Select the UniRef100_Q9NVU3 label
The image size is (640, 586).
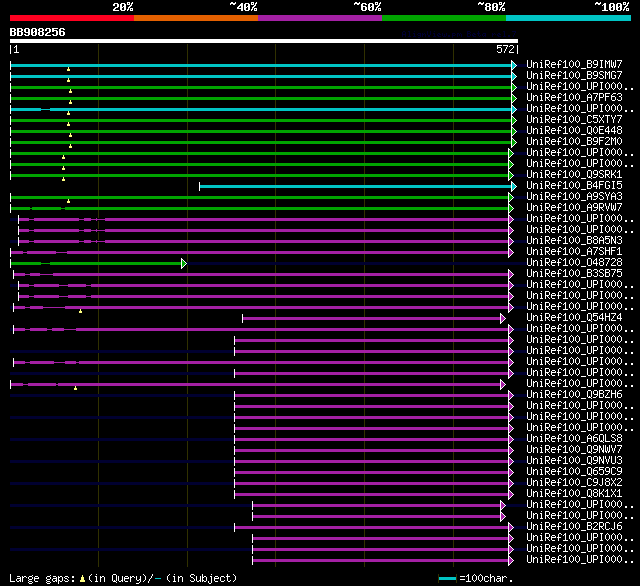point(574,461)
